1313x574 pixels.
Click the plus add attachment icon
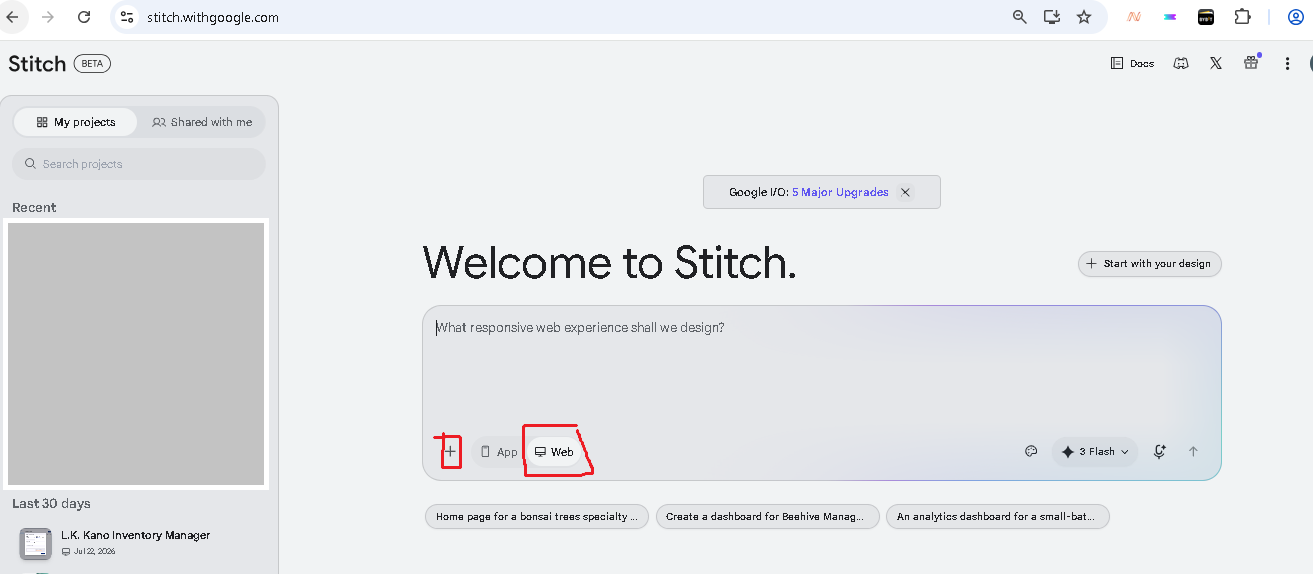[450, 452]
